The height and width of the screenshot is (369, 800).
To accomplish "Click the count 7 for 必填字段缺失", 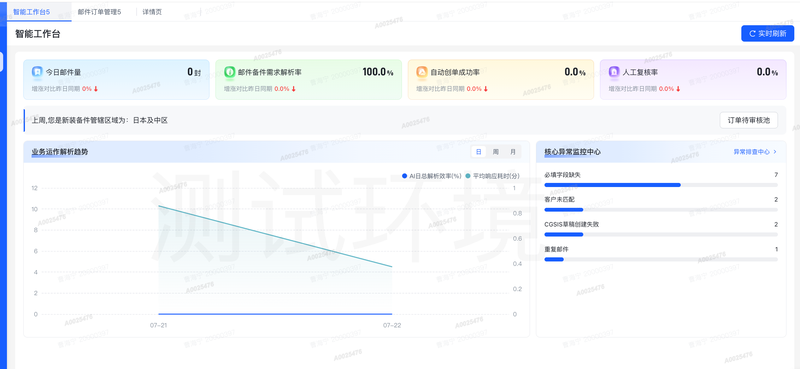I will (776, 175).
